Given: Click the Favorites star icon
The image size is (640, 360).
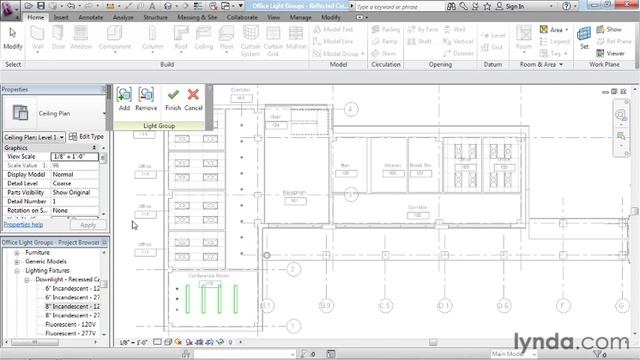Looking at the screenshot, I should coord(487,6).
